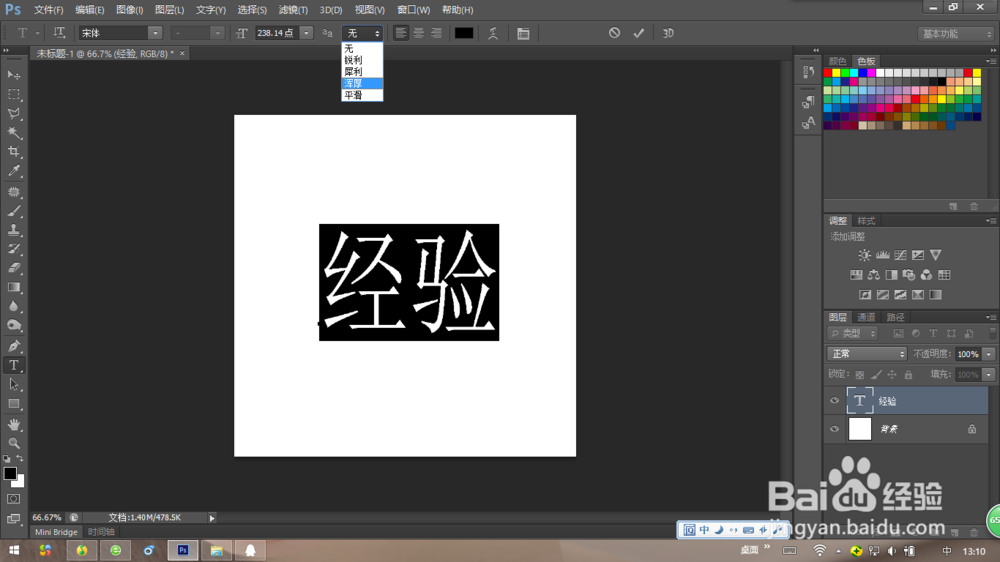Image resolution: width=1000 pixels, height=562 pixels.
Task: Open the font style dropdown
Action: (x=198, y=33)
